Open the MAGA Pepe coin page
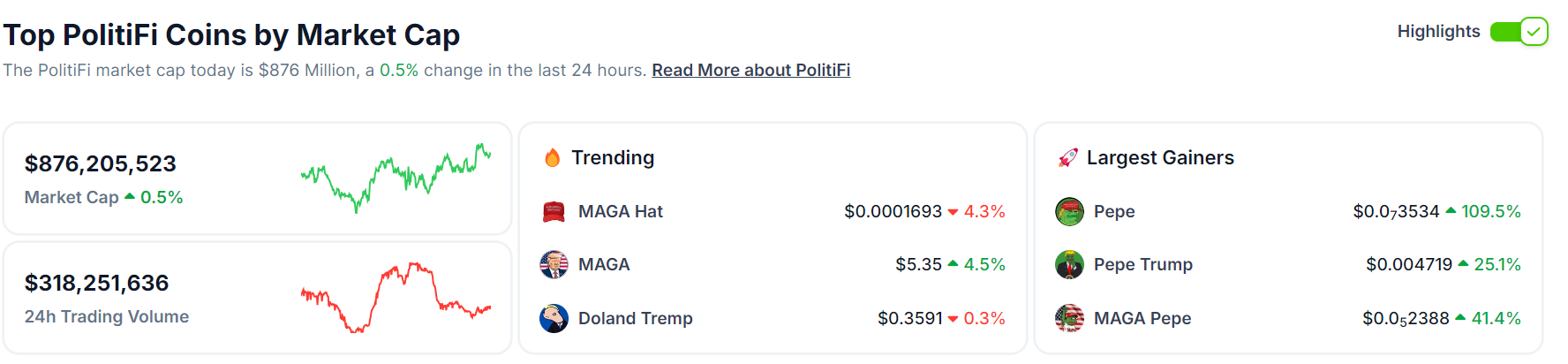This screenshot has width=1568, height=364. (1142, 318)
